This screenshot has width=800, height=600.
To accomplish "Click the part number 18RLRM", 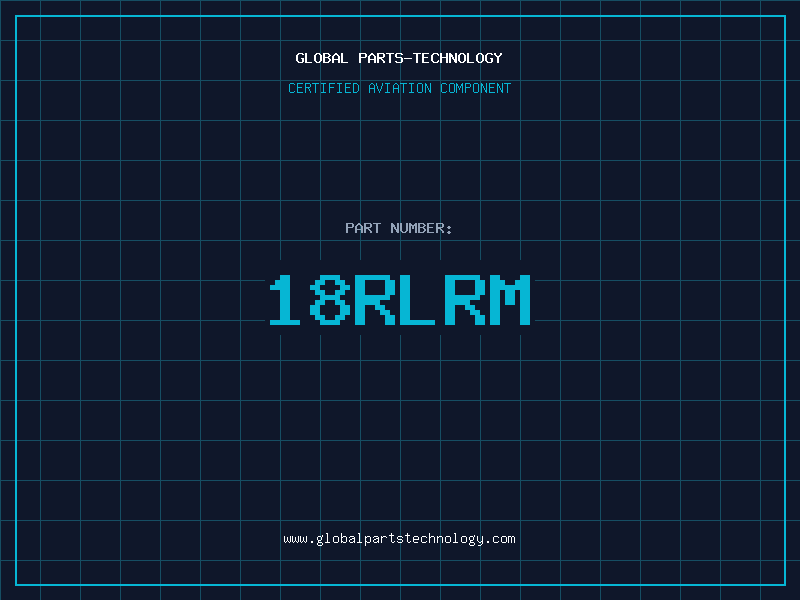I will pyautogui.click(x=400, y=300).
